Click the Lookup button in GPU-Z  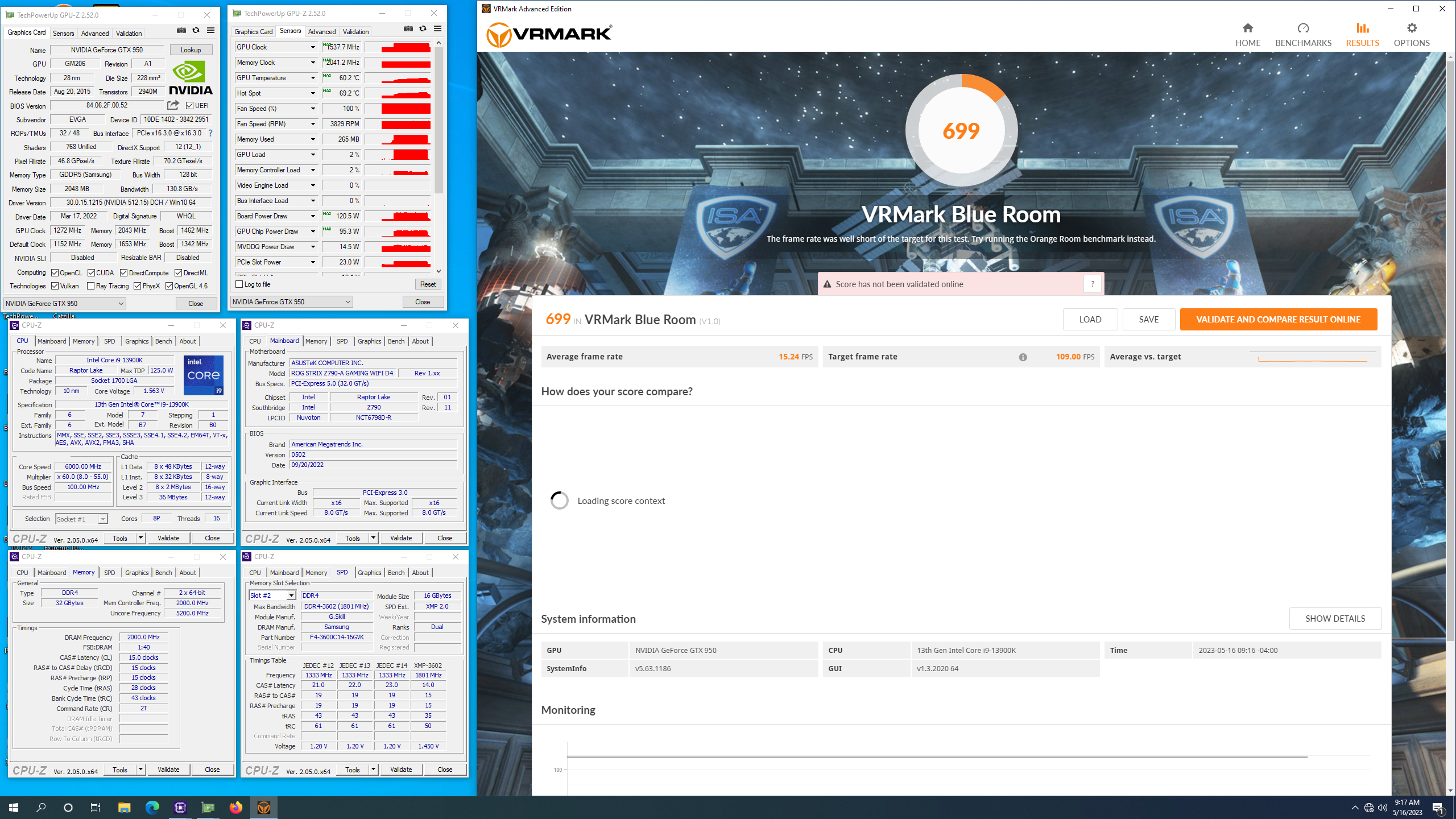tap(191, 50)
